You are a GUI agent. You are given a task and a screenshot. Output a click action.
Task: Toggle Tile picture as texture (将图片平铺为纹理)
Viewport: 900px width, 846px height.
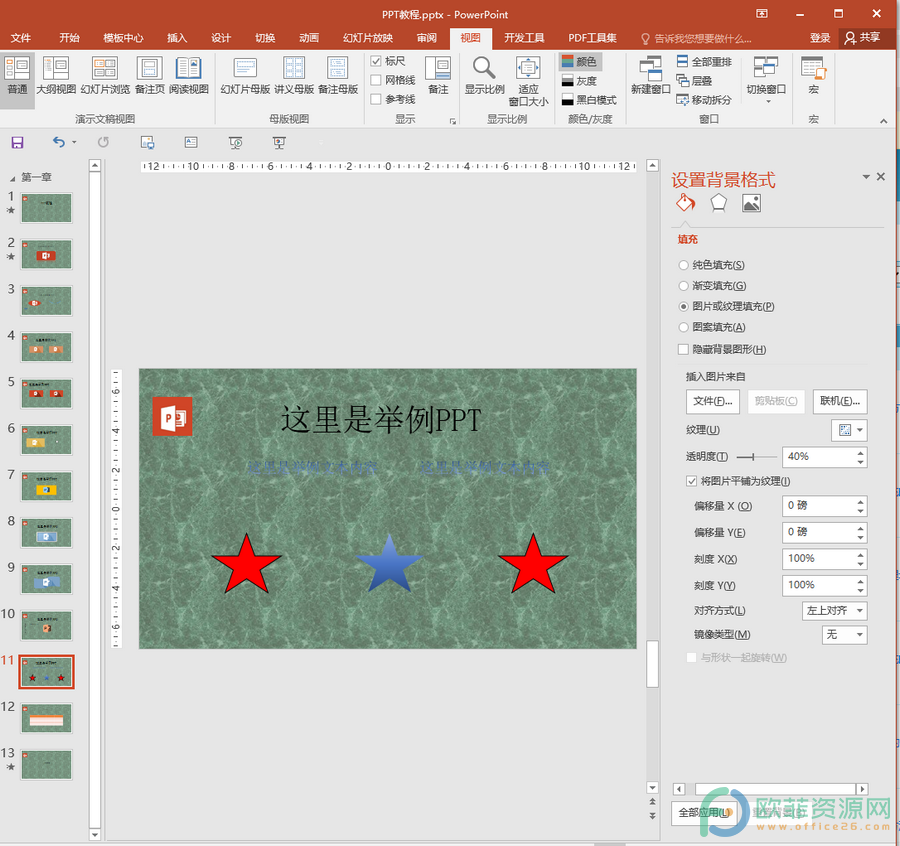pyautogui.click(x=692, y=481)
